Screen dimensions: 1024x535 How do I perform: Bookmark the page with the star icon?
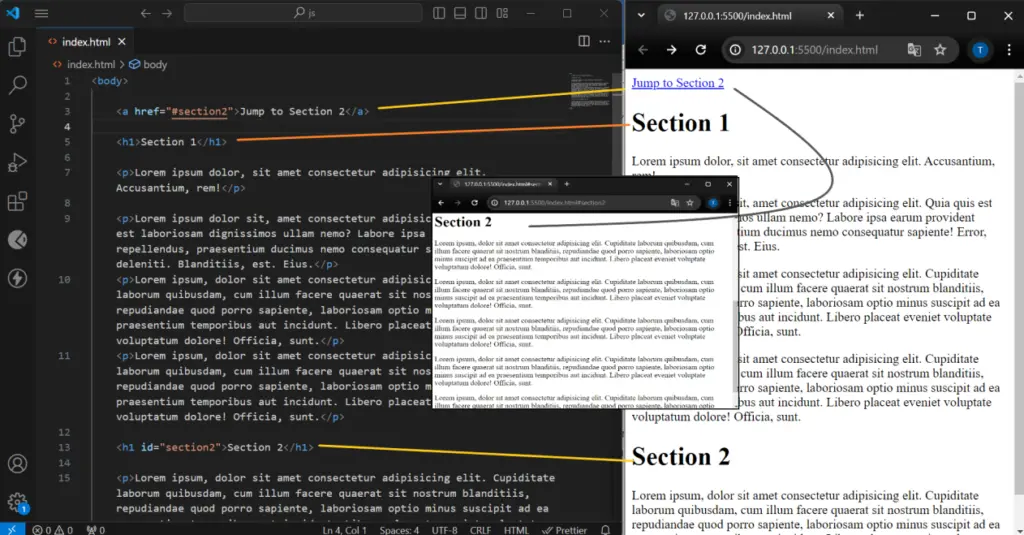click(940, 50)
